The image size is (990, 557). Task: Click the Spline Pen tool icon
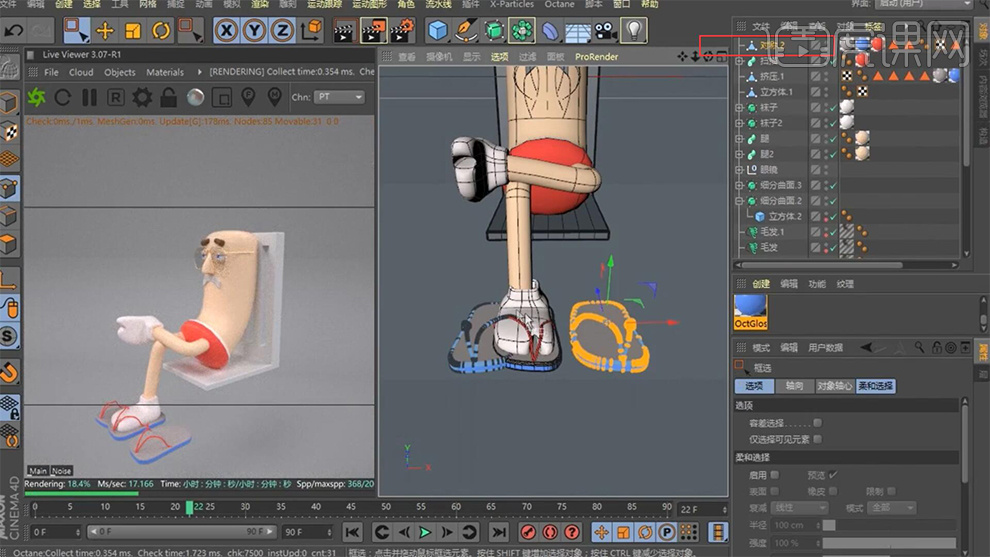[x=465, y=30]
